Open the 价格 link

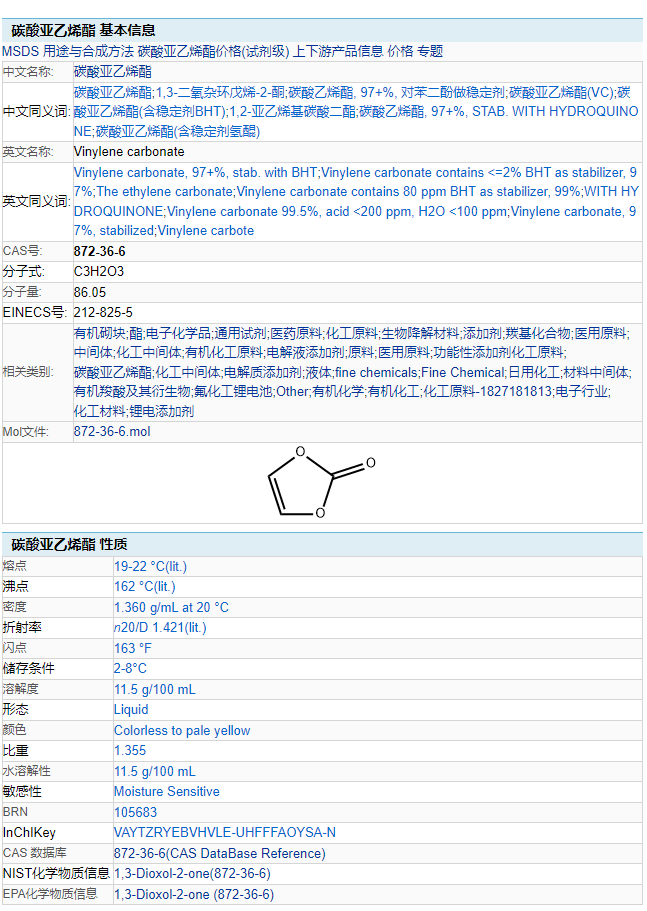(x=400, y=51)
